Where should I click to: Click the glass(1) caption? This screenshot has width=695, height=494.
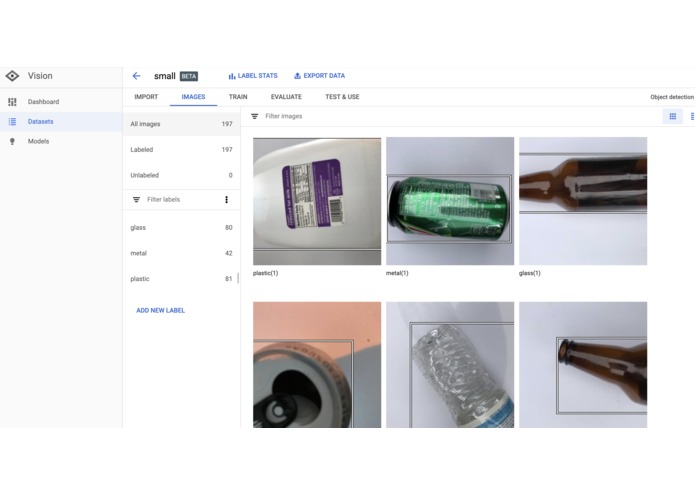click(530, 273)
